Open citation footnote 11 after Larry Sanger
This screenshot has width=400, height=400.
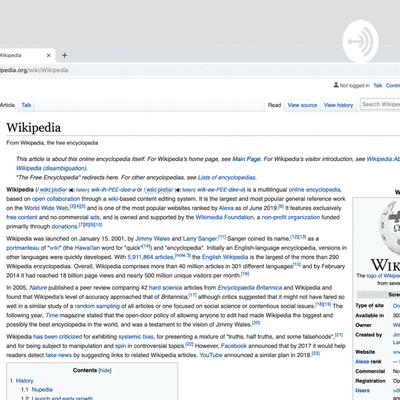click(x=222, y=237)
